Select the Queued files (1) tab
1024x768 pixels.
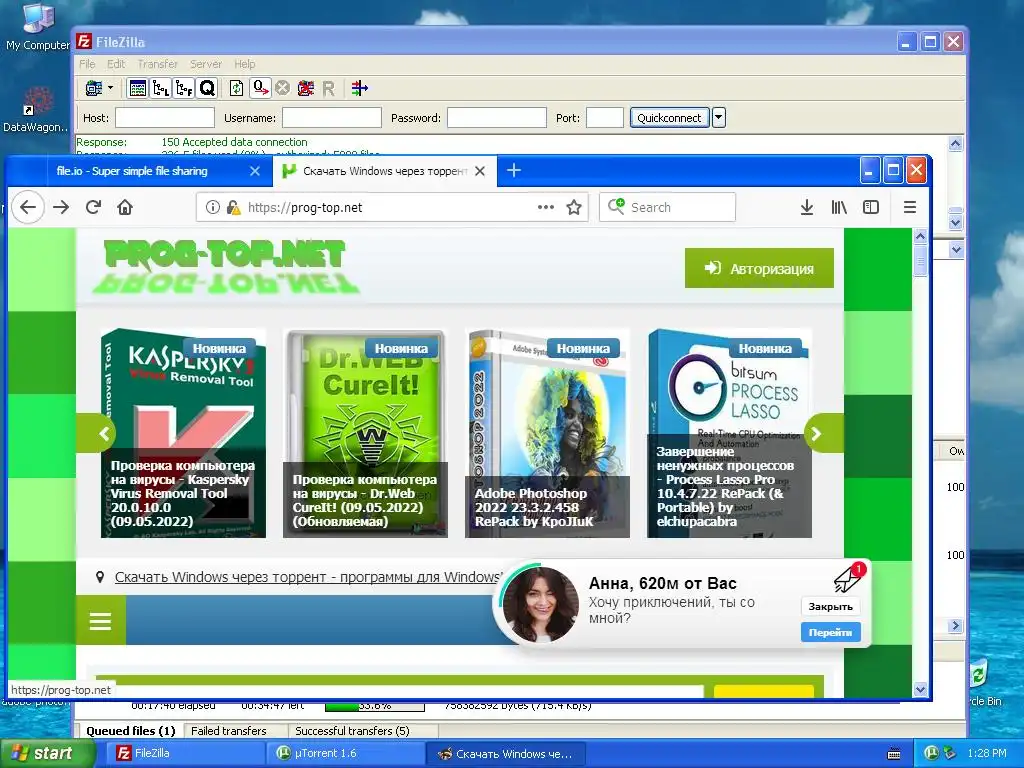point(131,731)
